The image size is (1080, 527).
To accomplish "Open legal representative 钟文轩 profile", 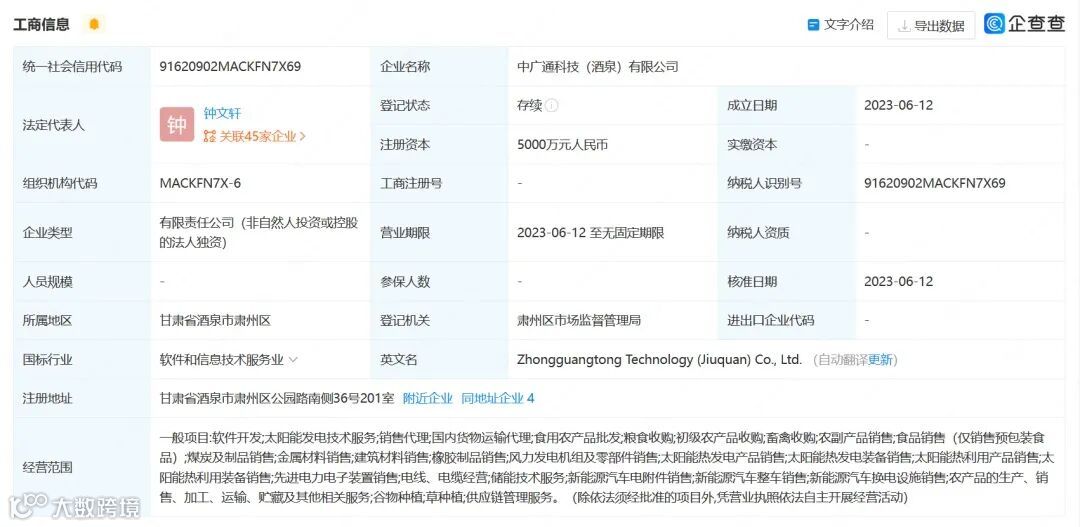I will (222, 114).
